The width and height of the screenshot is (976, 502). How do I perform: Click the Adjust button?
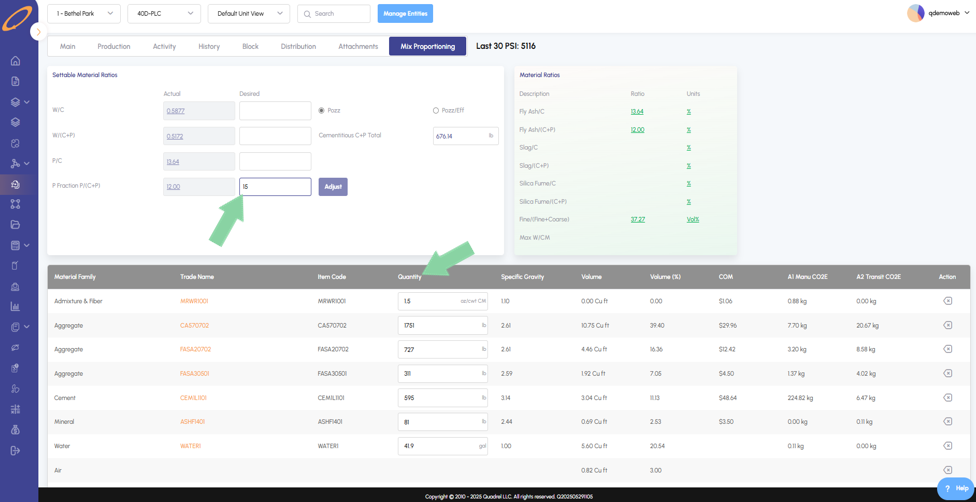pos(333,187)
